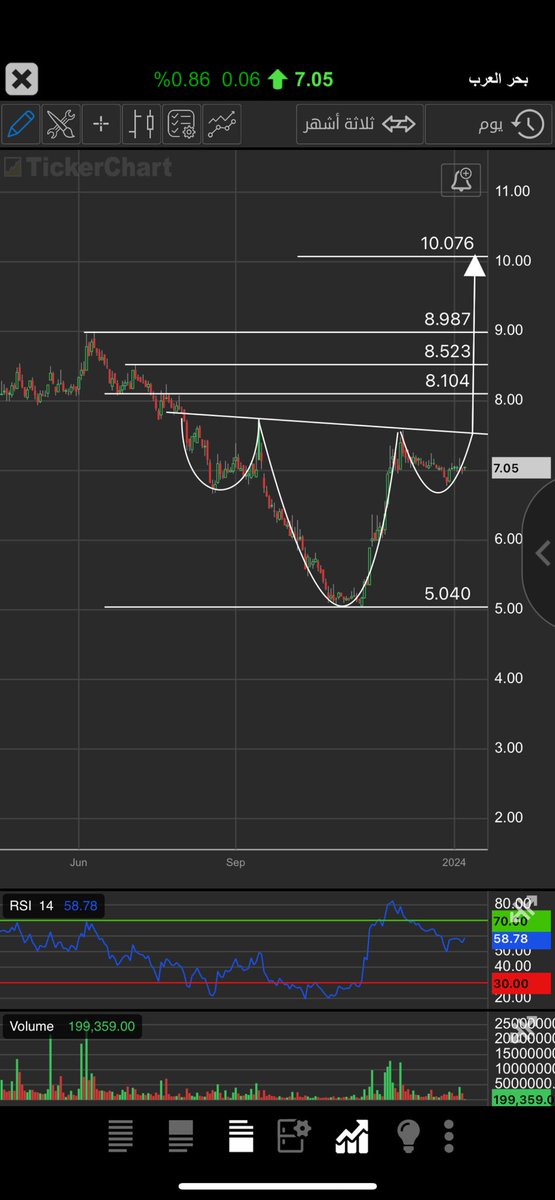
Task: Select the pencil drawing tool
Action: 20,125
